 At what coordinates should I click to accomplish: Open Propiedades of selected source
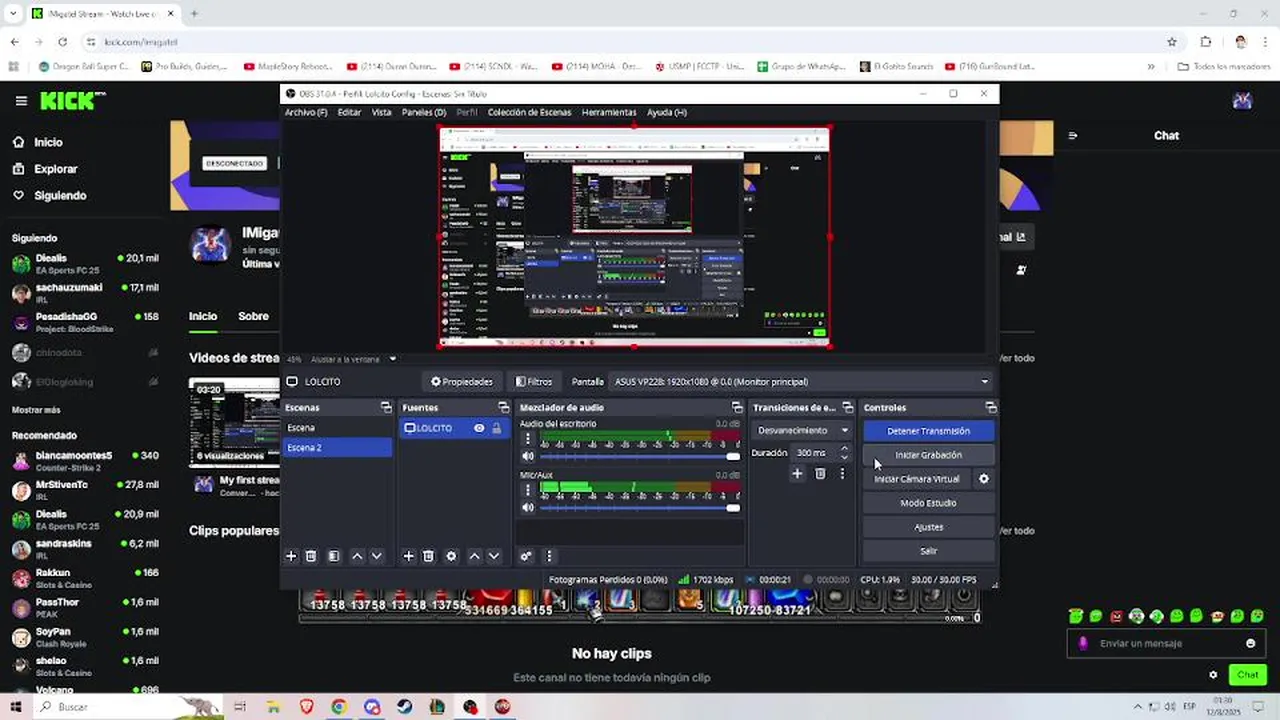click(x=461, y=382)
